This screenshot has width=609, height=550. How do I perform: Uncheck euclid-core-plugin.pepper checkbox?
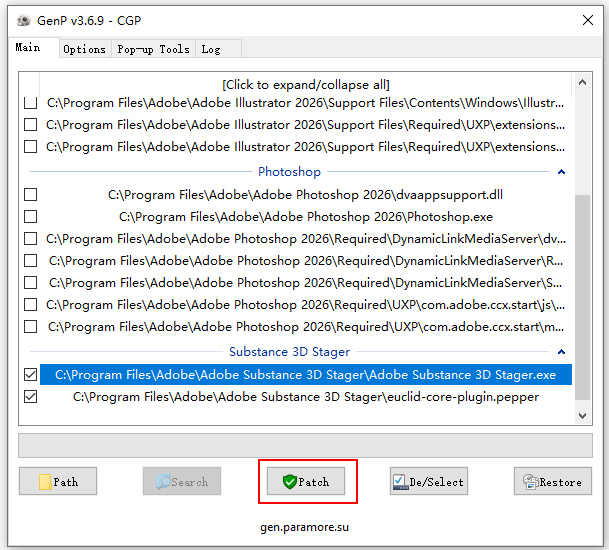(31, 397)
